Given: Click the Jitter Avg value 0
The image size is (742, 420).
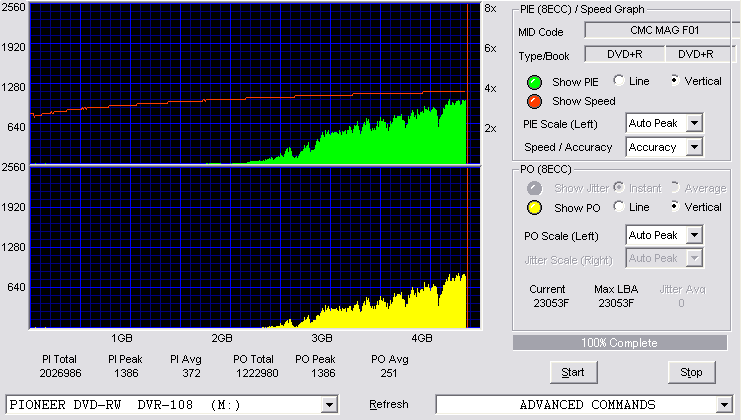Looking at the screenshot, I should tap(681, 303).
